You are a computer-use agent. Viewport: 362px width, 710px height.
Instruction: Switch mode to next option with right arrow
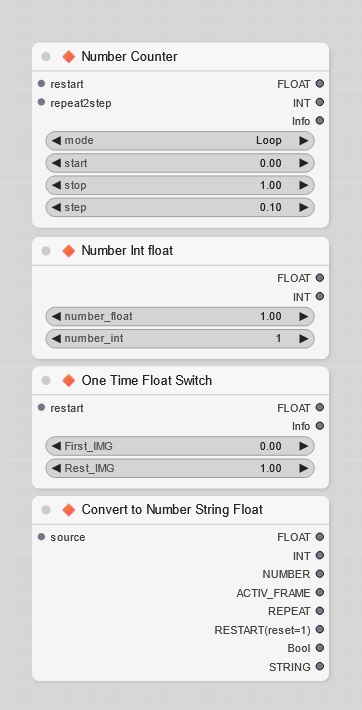coord(304,140)
